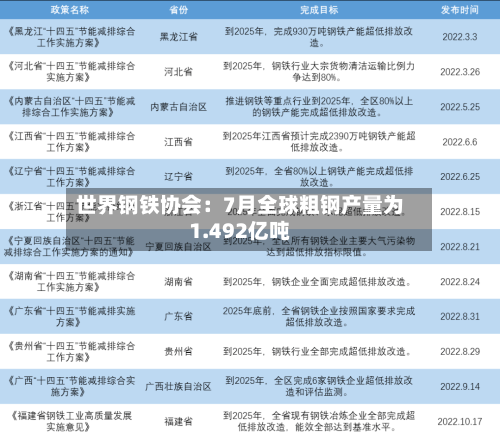Click the date 2022.5.25
This screenshot has width=500, height=439.
click(460, 107)
